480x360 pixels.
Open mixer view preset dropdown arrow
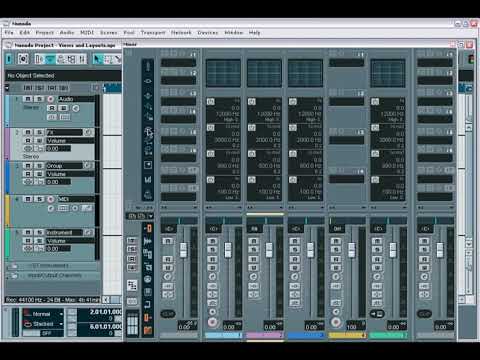pyautogui.click(x=151, y=216)
